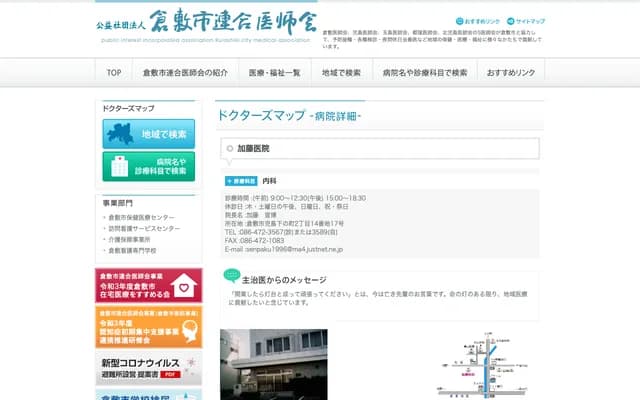
Task: Follow the サイトマップ header link
Action: (530, 21)
